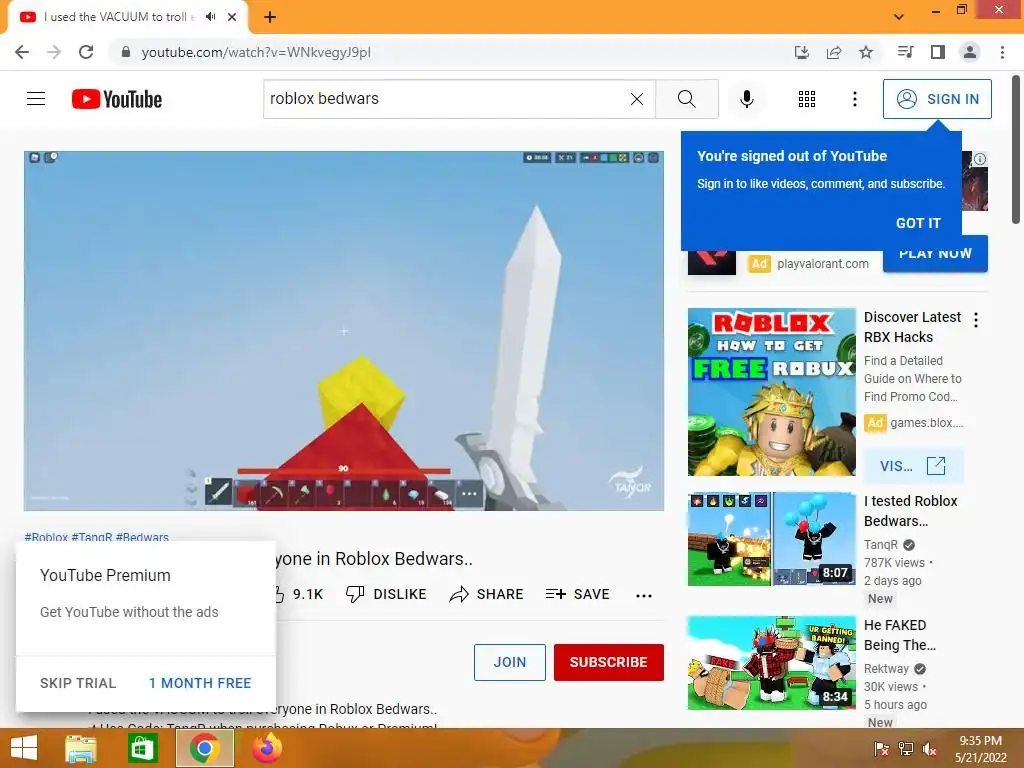Open He FAKED Being The thumbnail
This screenshot has width=1024, height=768.
click(772, 663)
